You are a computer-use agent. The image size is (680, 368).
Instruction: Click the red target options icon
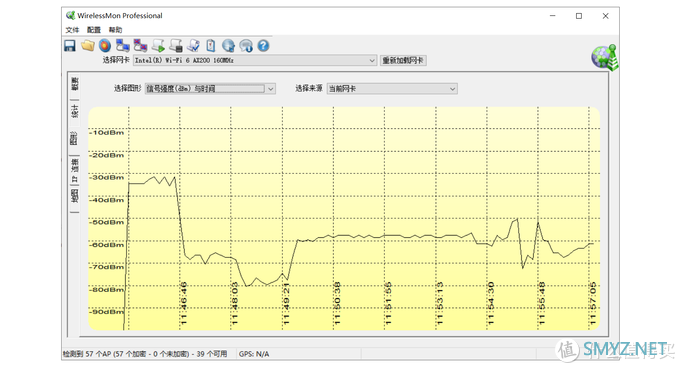coord(105,46)
